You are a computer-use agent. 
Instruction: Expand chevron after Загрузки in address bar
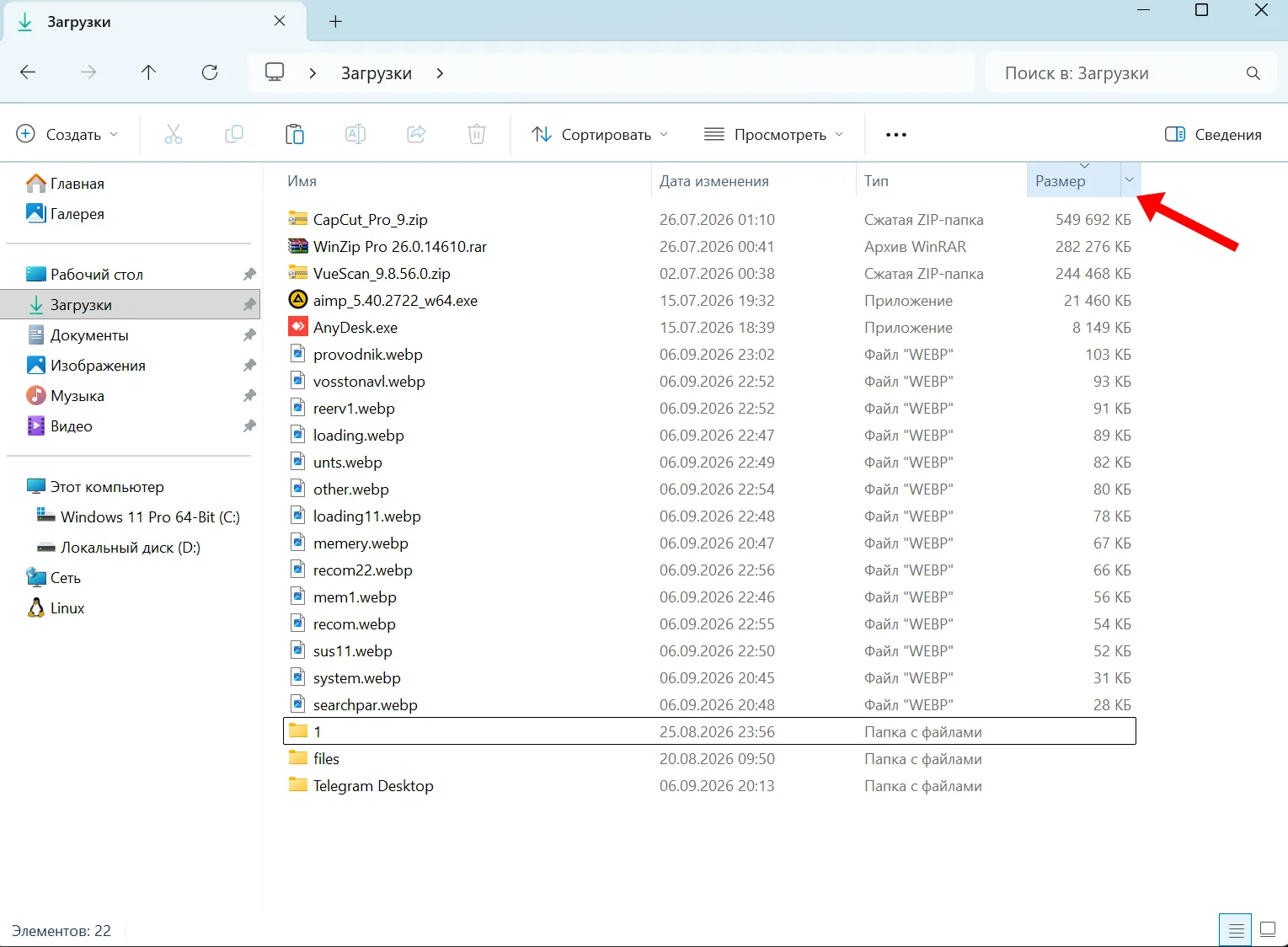[x=440, y=73]
